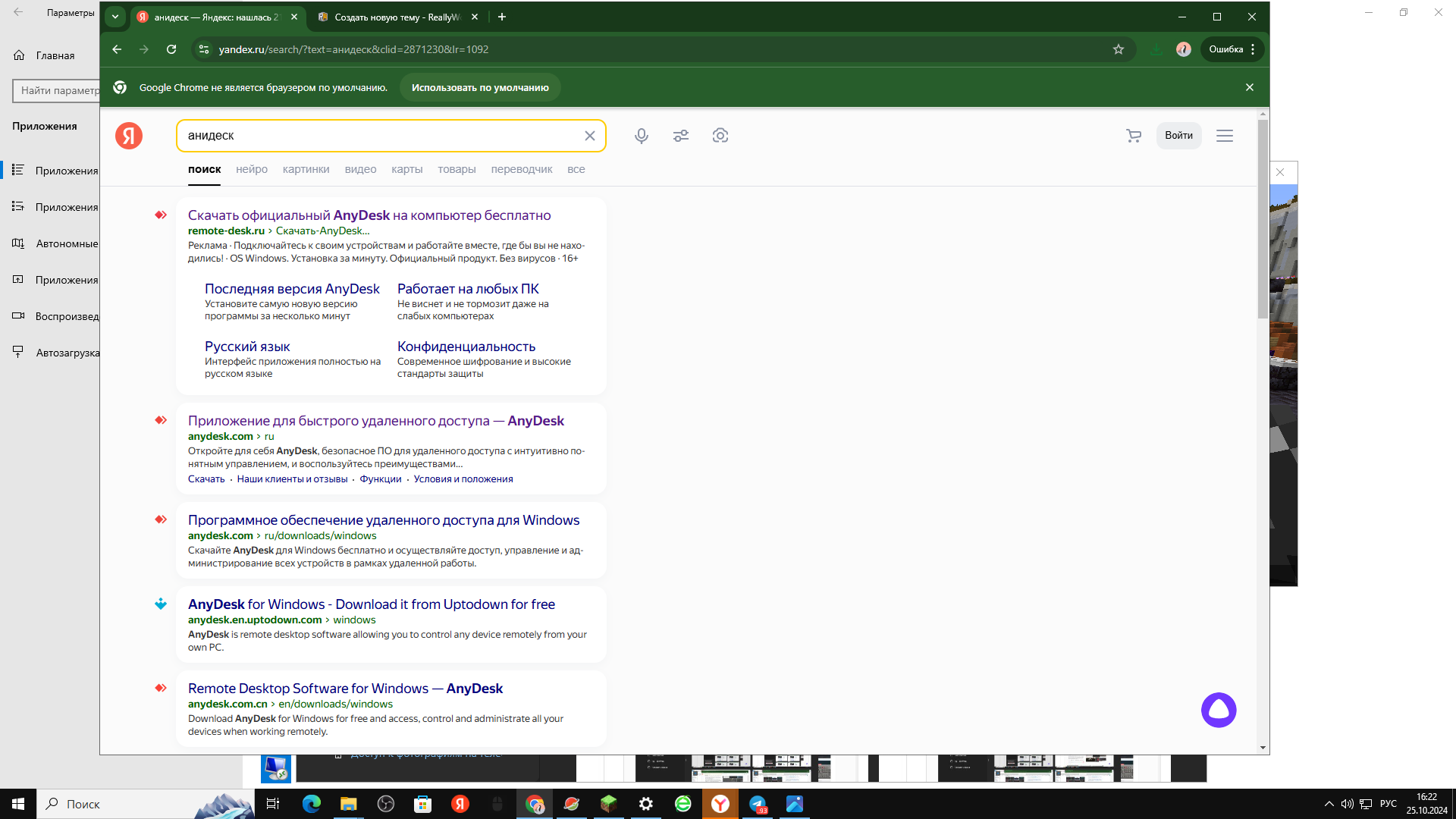Launch the Alice assistant purple circle
1456x819 pixels.
click(x=1219, y=710)
